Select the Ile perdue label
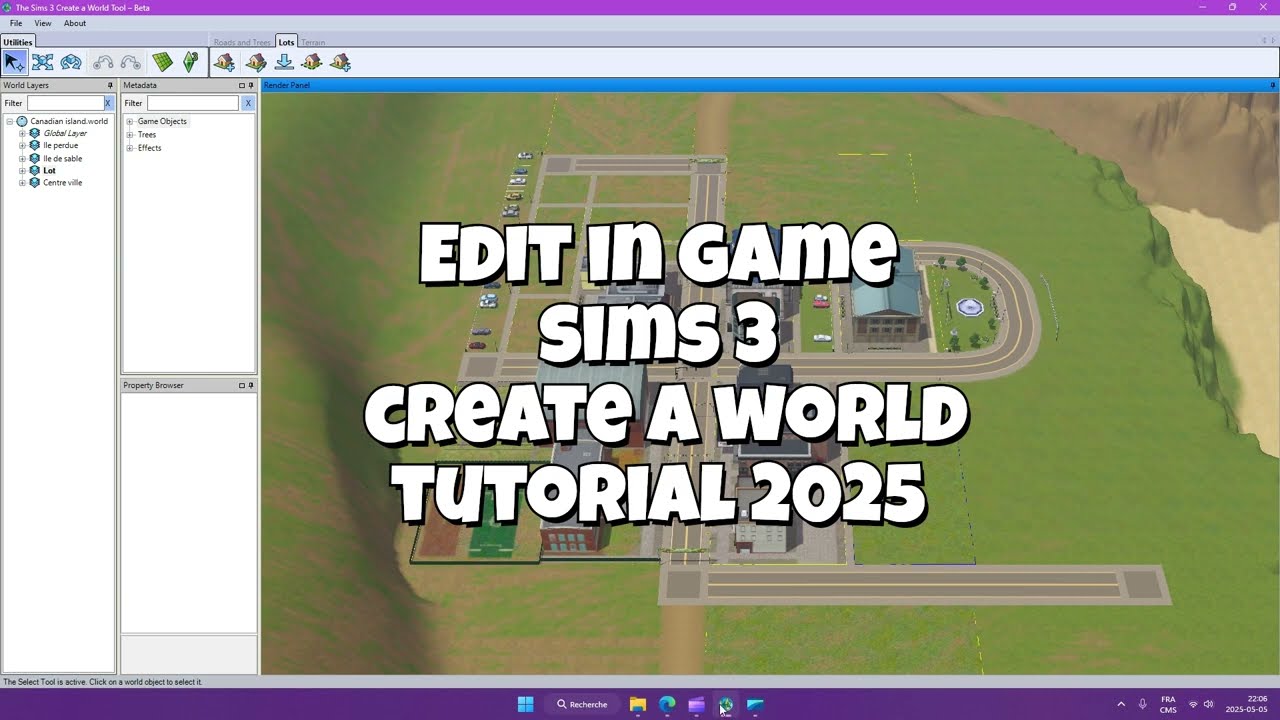 [x=60, y=145]
